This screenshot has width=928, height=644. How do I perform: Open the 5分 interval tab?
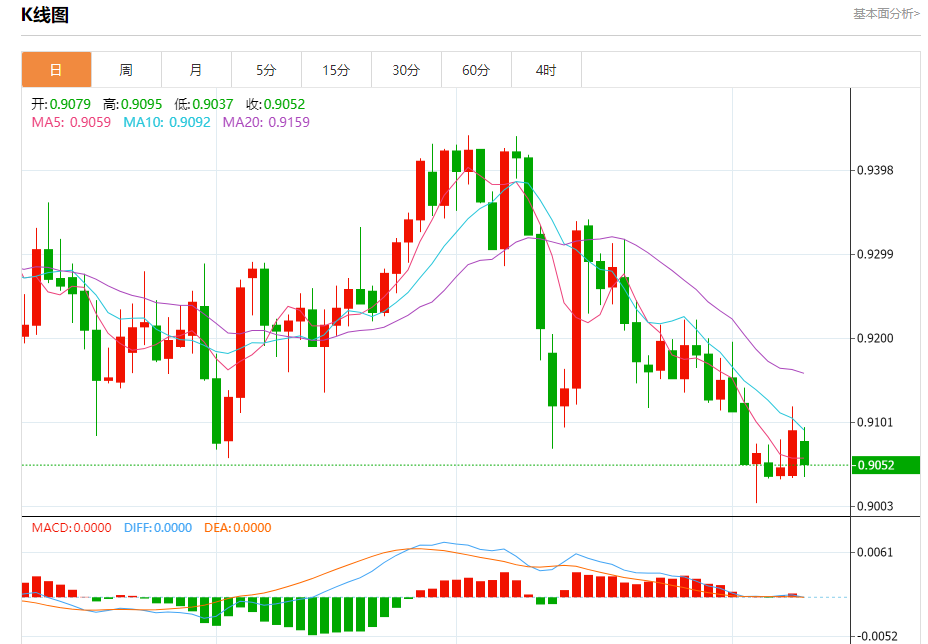pyautogui.click(x=266, y=70)
